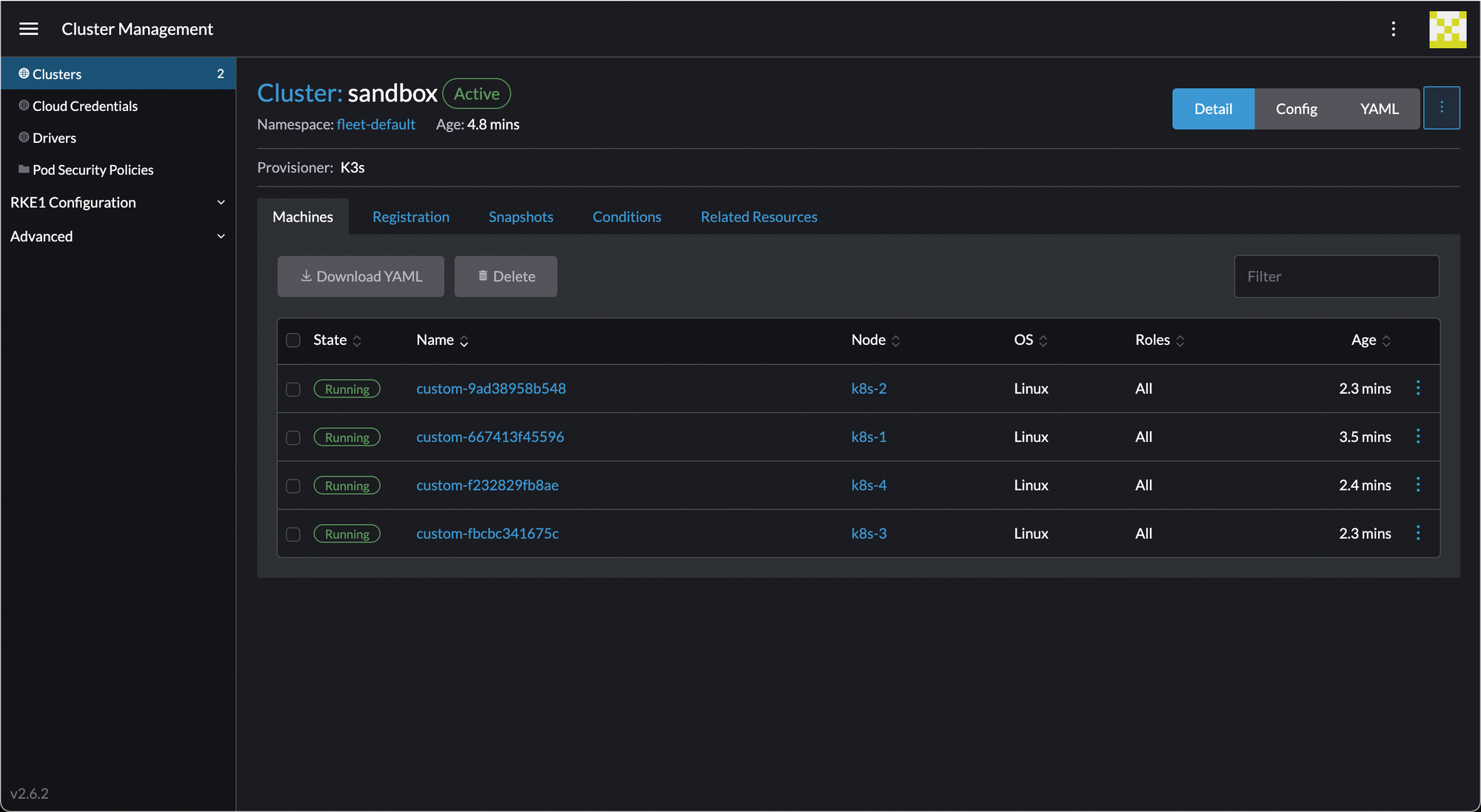1481x812 pixels.
Task: Check the select-all machines checkbox
Action: (293, 340)
